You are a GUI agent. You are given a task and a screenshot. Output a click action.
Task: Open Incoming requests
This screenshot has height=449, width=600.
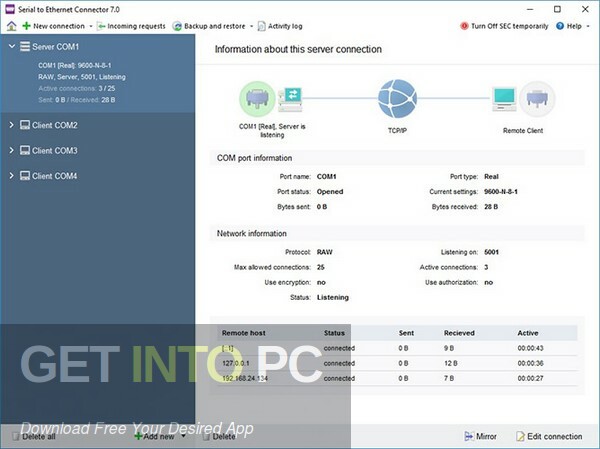(x=131, y=26)
